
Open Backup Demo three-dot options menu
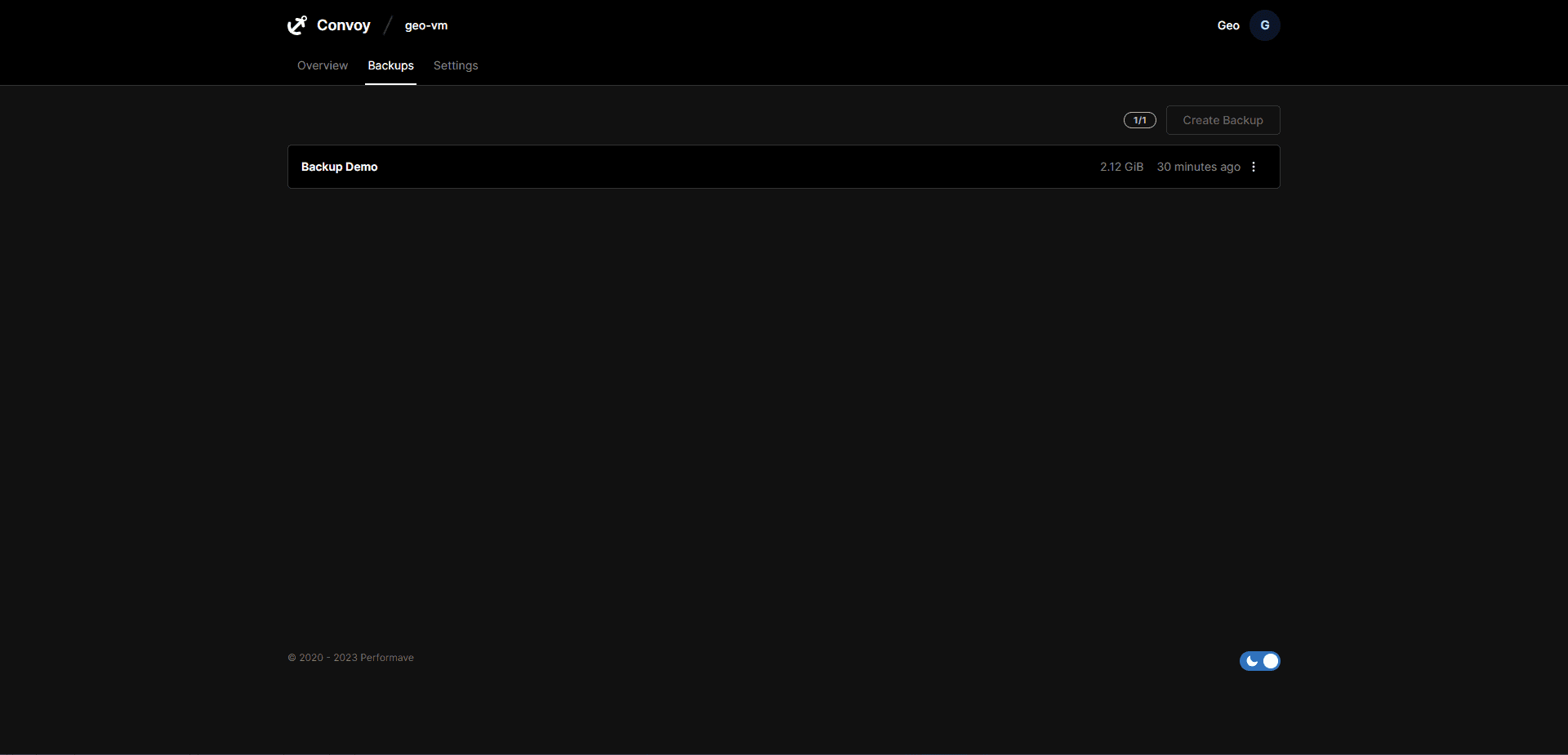[1254, 167]
